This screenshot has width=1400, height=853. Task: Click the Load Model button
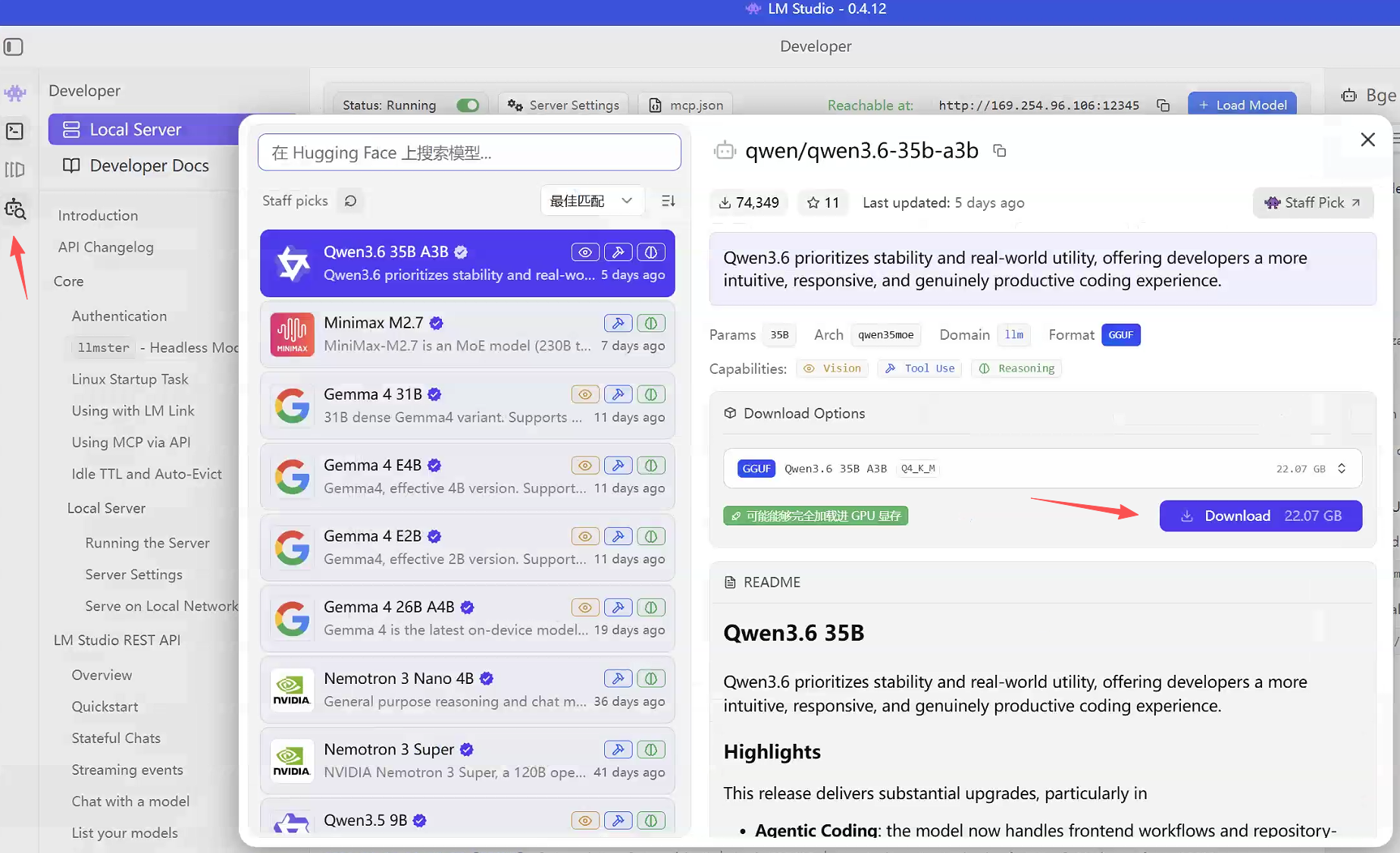point(1242,105)
